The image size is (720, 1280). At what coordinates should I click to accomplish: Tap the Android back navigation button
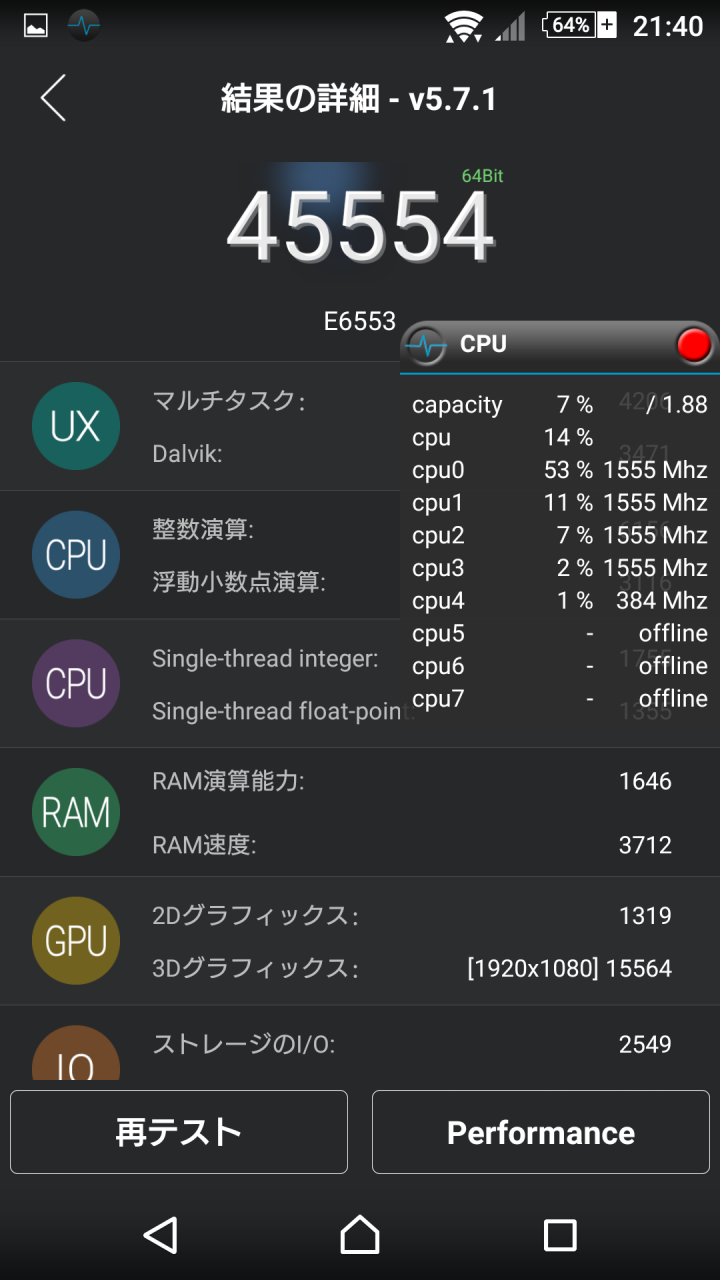pos(160,1235)
